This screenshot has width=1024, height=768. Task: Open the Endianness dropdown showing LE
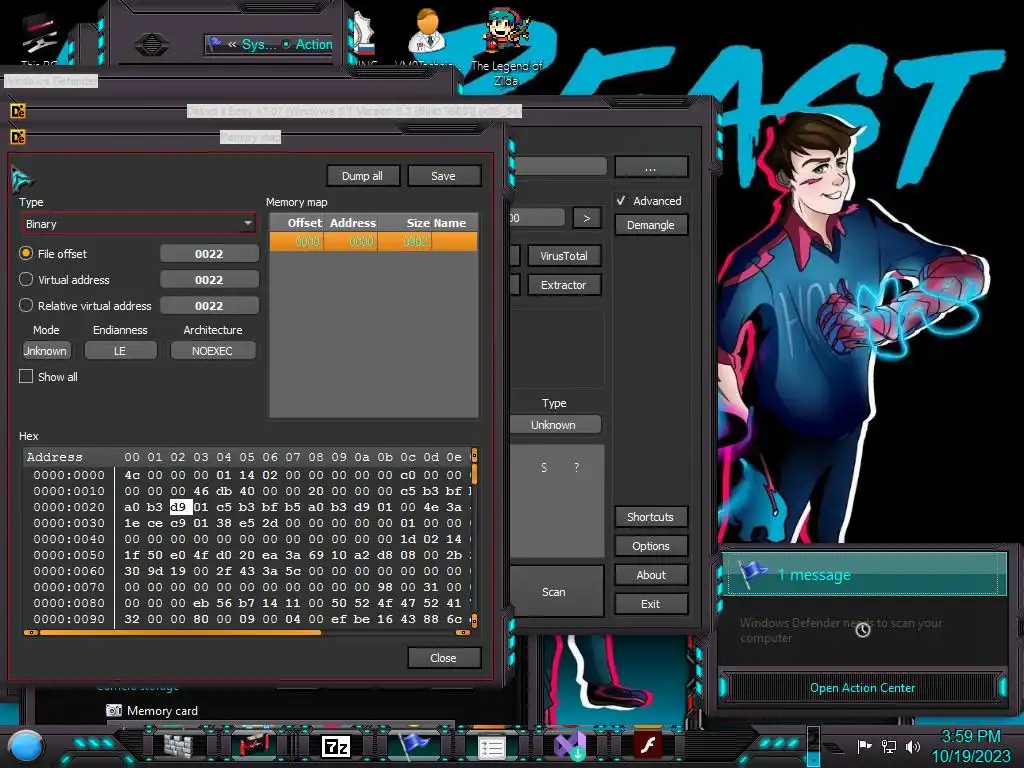(x=121, y=351)
